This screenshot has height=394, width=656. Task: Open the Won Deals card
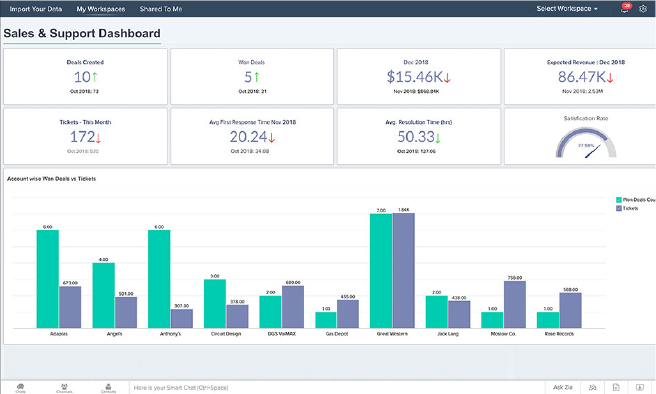coord(252,77)
